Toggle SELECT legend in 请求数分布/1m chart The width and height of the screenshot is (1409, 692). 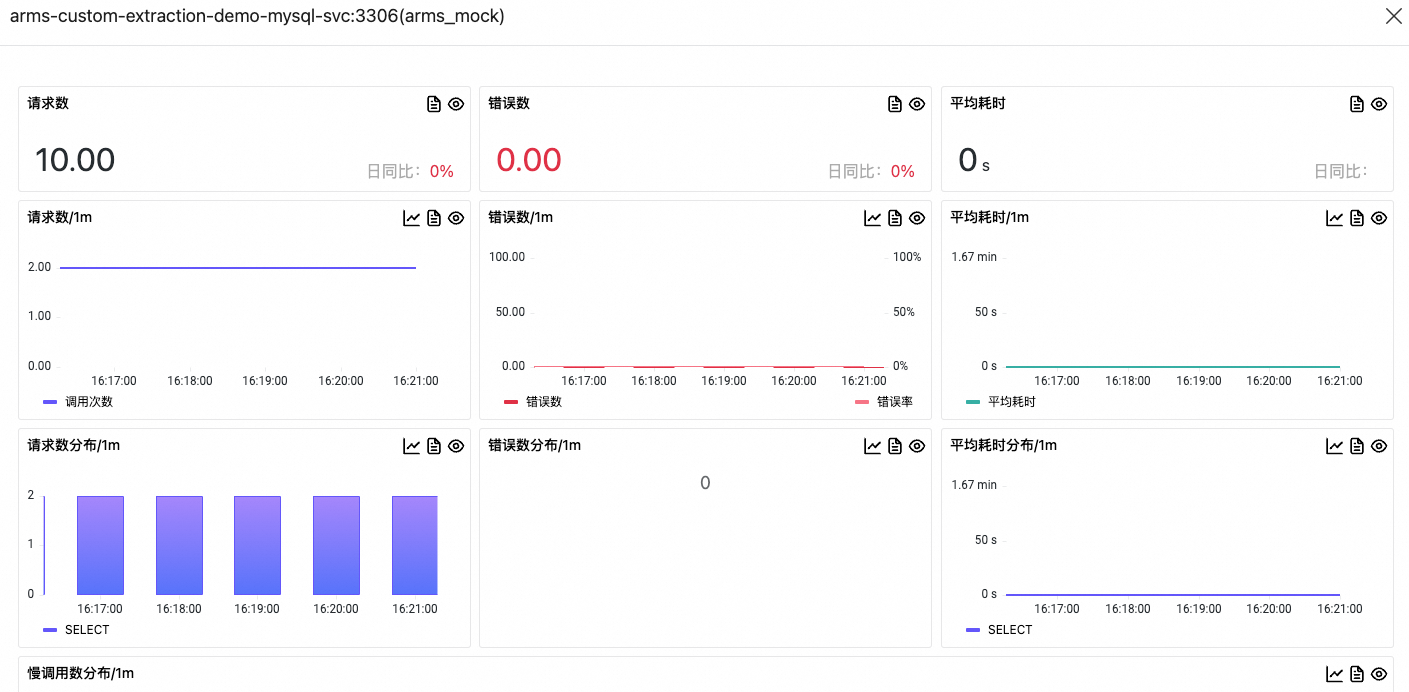coord(76,630)
